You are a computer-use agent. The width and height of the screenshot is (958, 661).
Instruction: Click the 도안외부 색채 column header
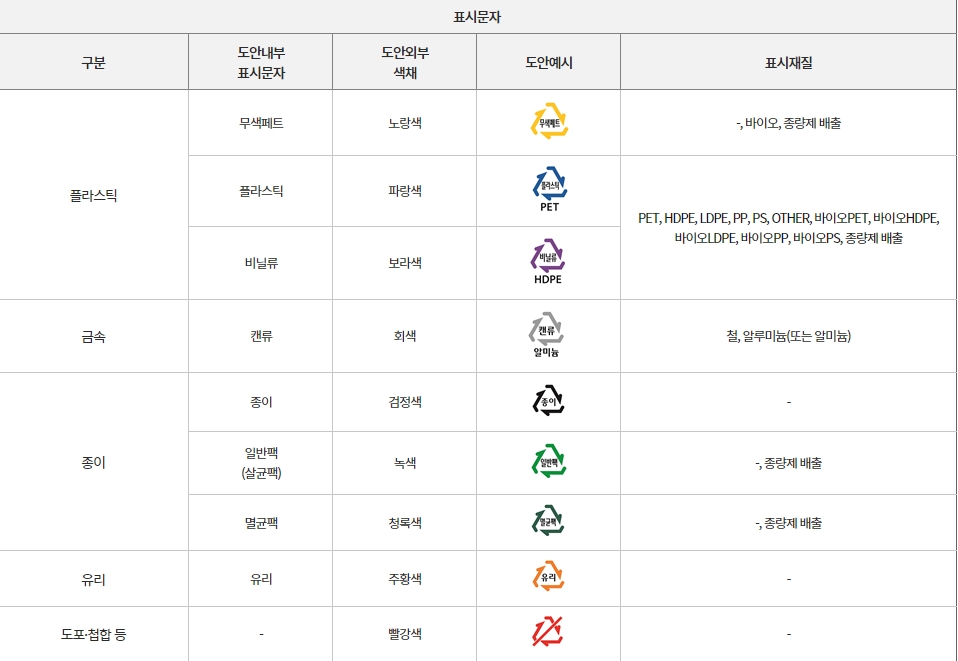pos(405,62)
